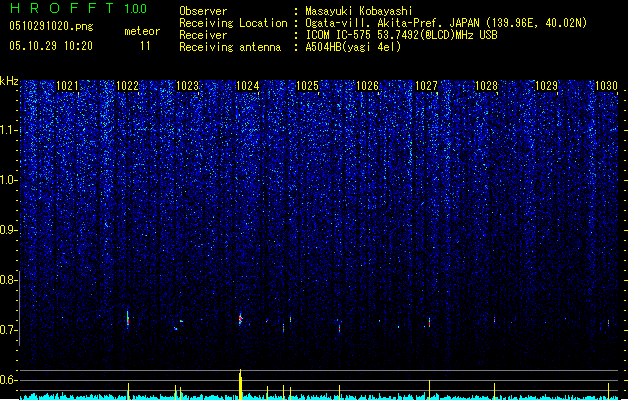Image resolution: width=629 pixels, height=400 pixels.
Task: Click the Receiving antenna label
Action: point(230,47)
